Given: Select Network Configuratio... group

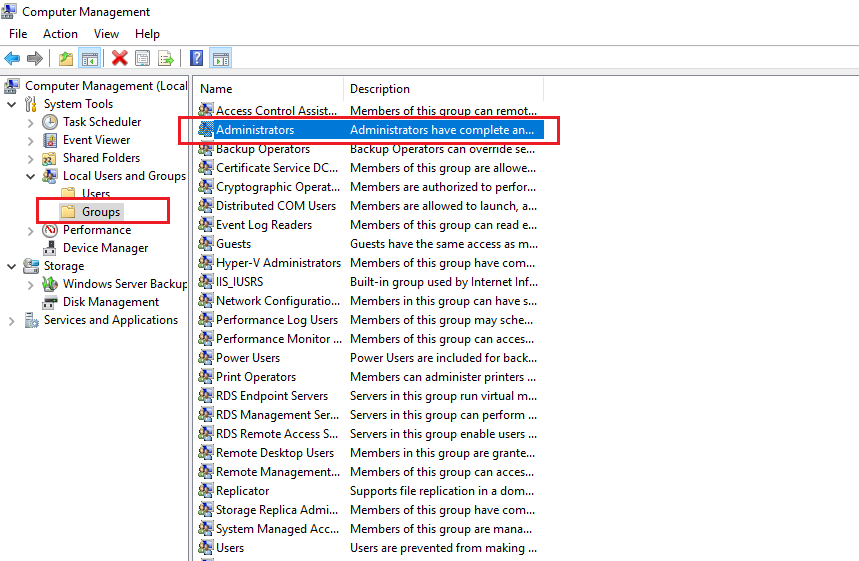Looking at the screenshot, I should [278, 301].
